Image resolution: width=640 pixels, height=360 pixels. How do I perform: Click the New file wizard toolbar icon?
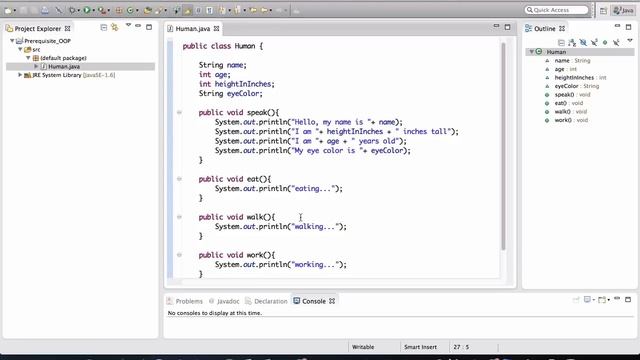8,10
